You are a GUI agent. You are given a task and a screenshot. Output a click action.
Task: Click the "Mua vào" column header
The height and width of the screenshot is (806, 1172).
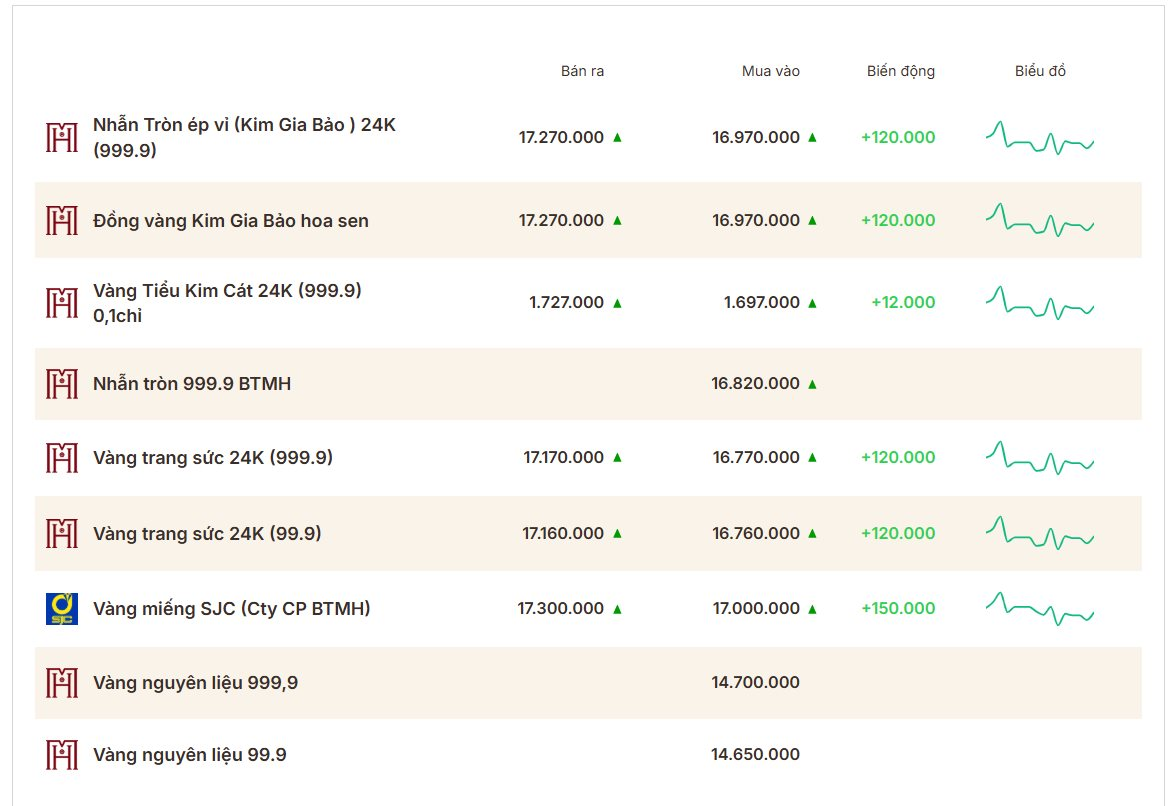768,71
